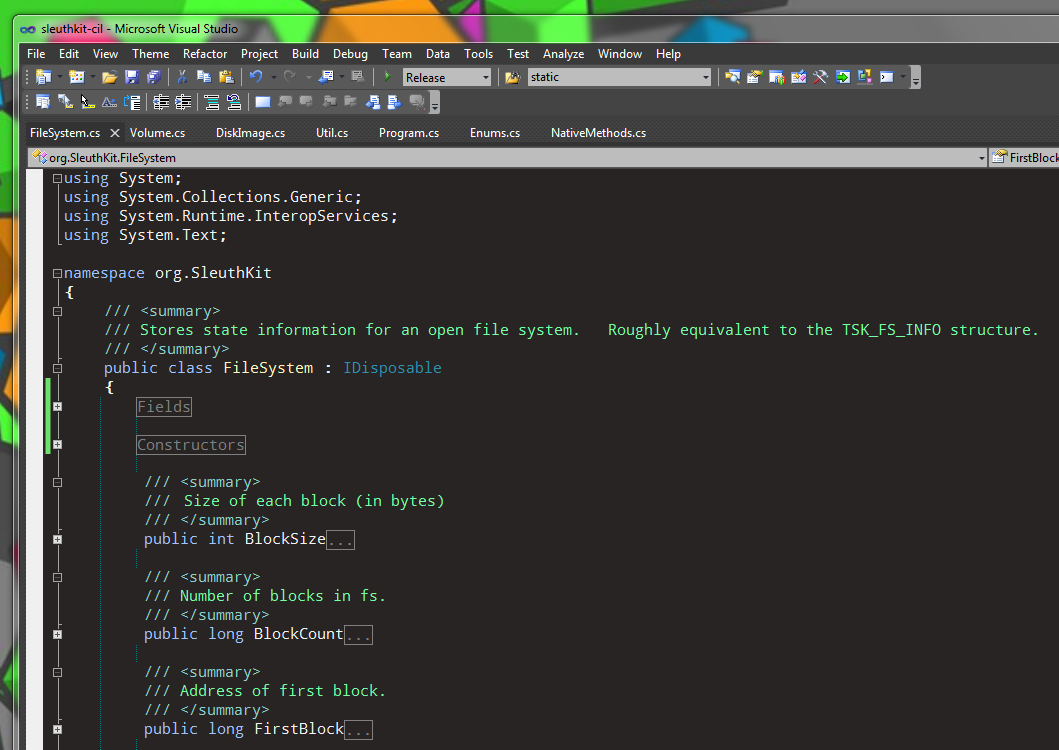Start debugging with the green play icon
1059x750 pixels.
387,77
